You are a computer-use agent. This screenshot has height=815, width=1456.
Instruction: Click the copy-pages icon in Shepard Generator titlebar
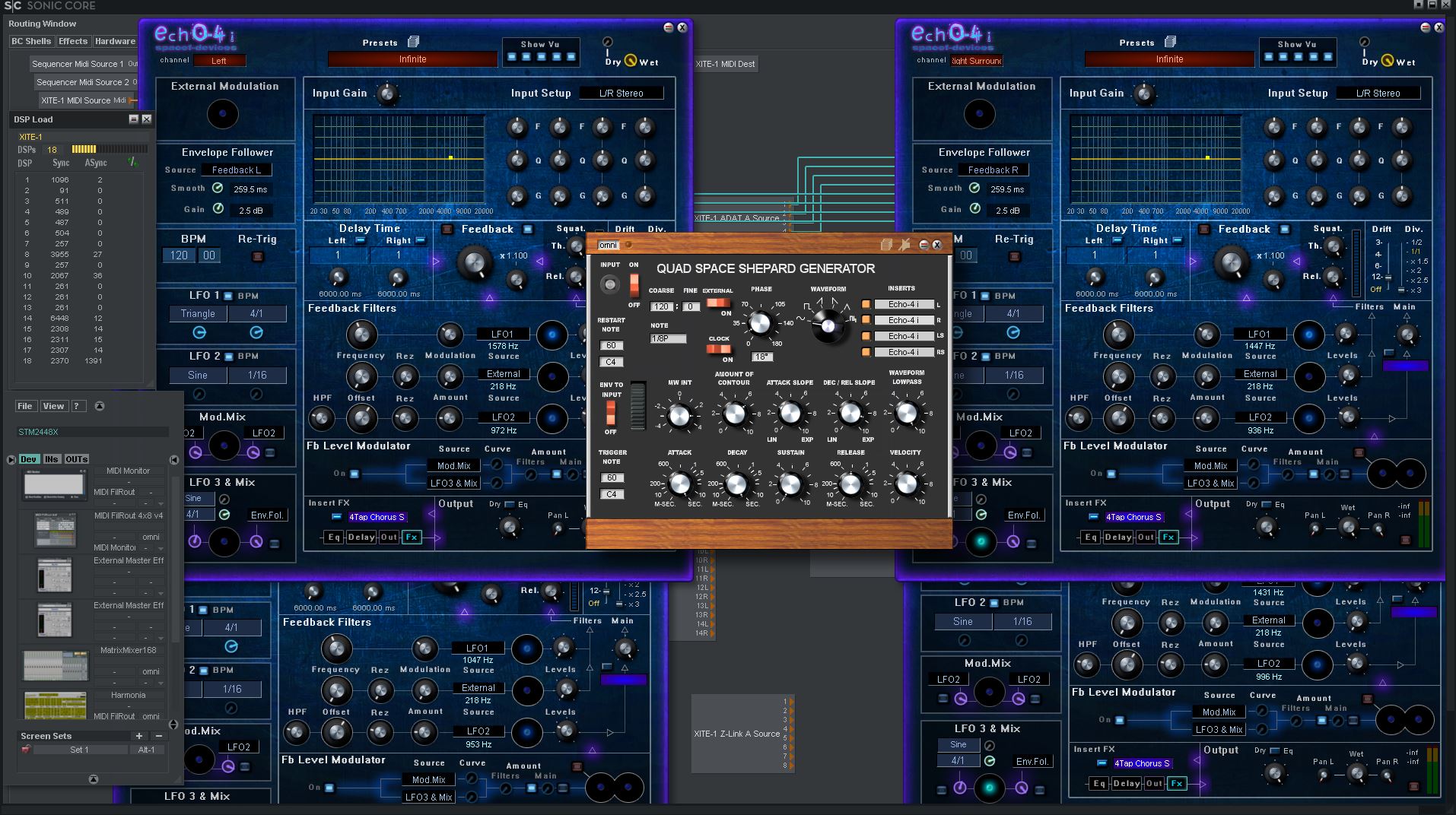pyautogui.click(x=885, y=245)
